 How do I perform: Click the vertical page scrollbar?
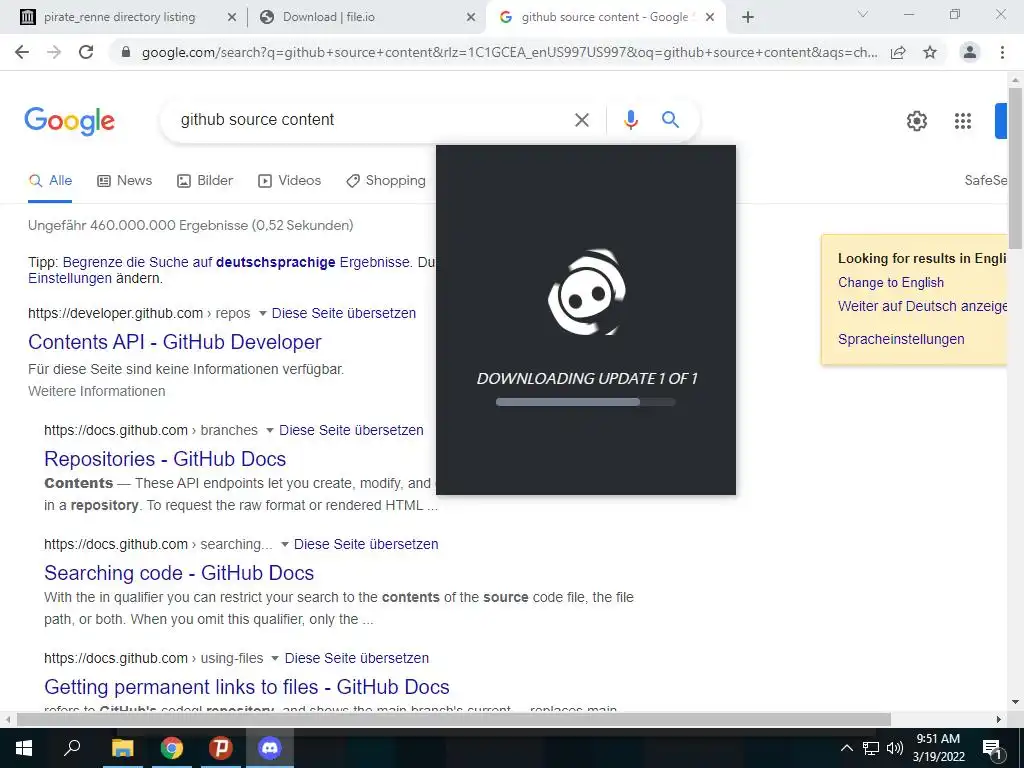pos(1016,167)
